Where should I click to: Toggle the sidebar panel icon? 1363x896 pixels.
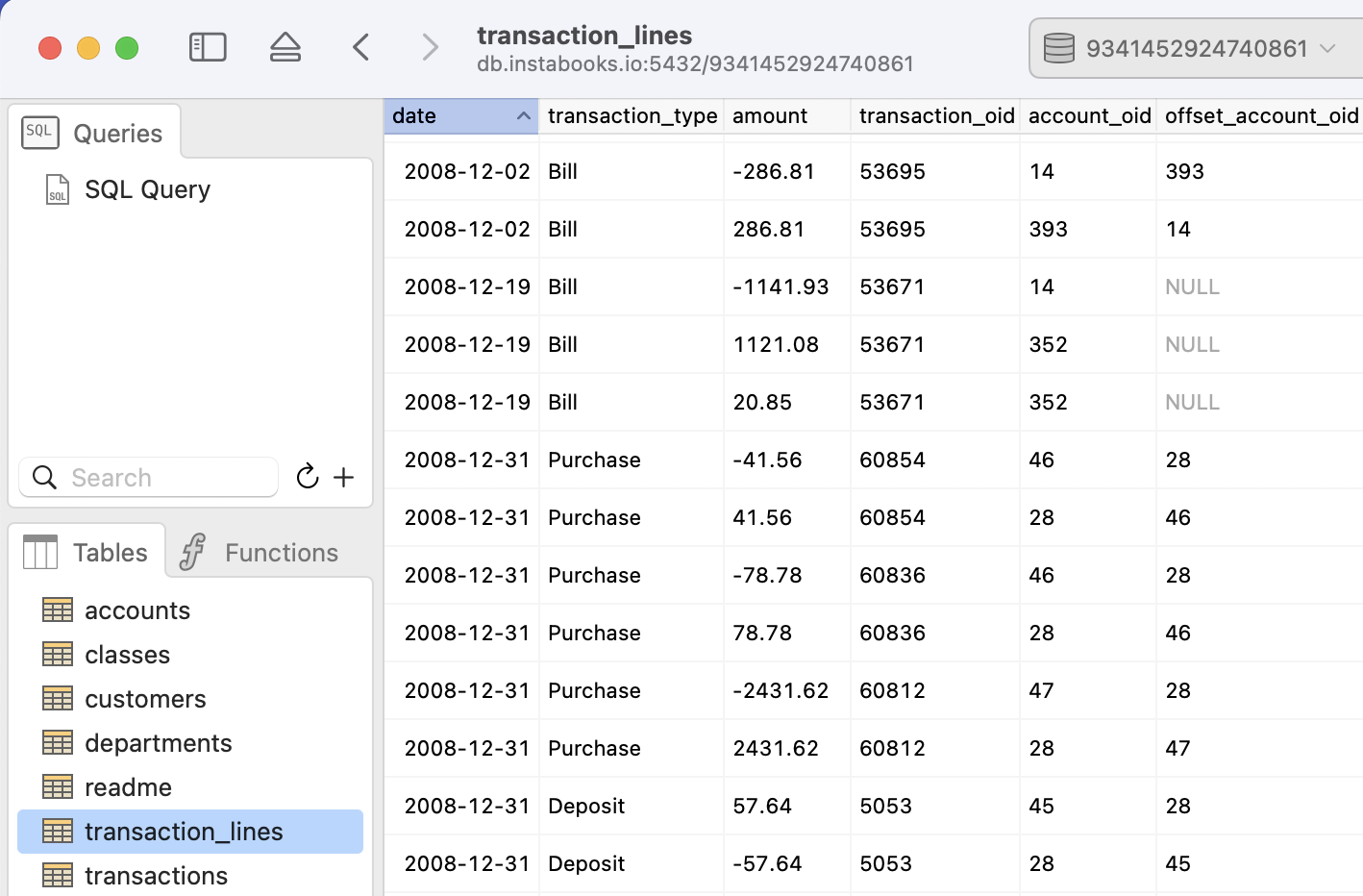(x=208, y=47)
